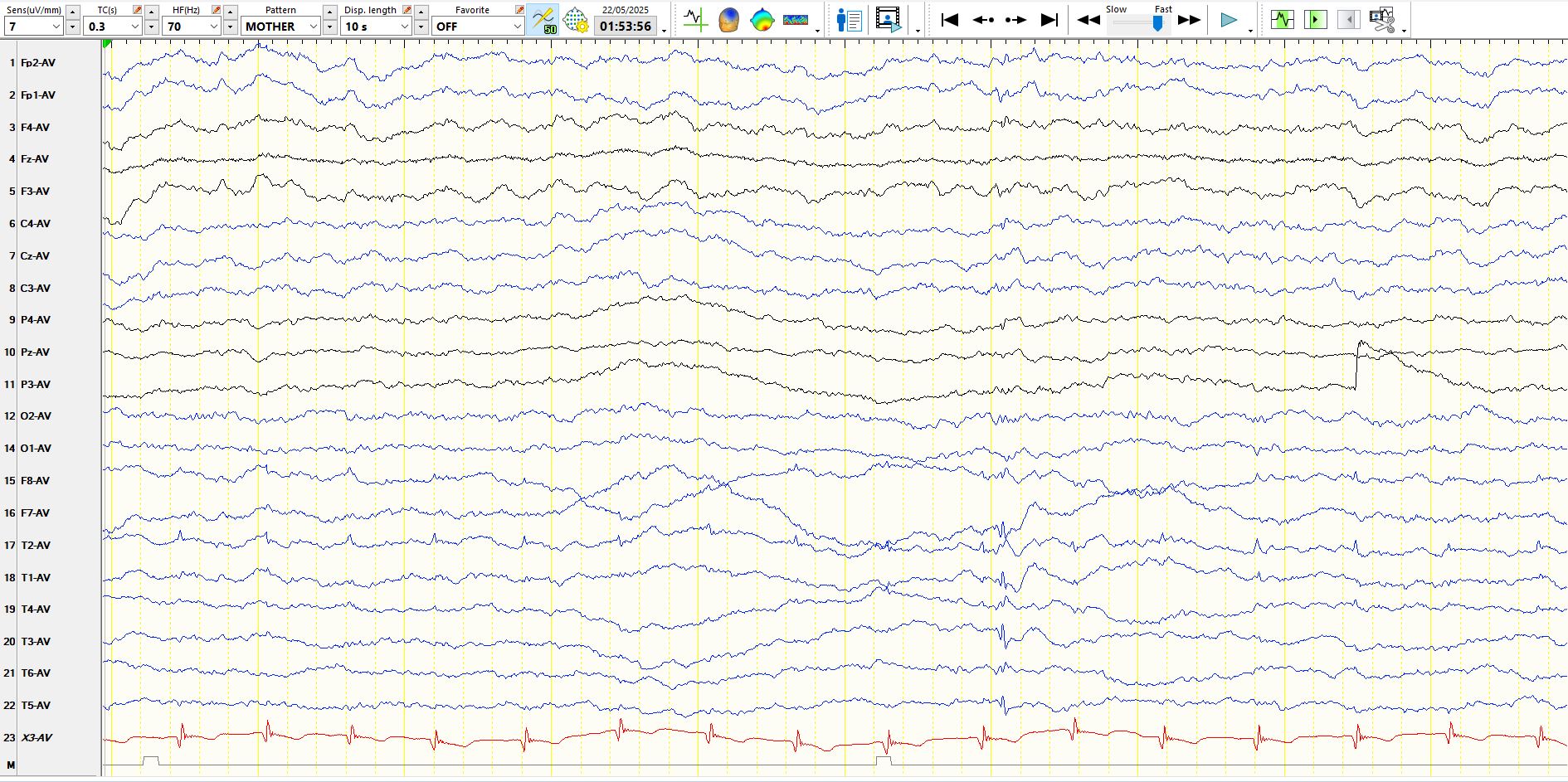The width and height of the screenshot is (1568, 782).
Task: Open the 3D head voltage map
Action: [x=728, y=20]
